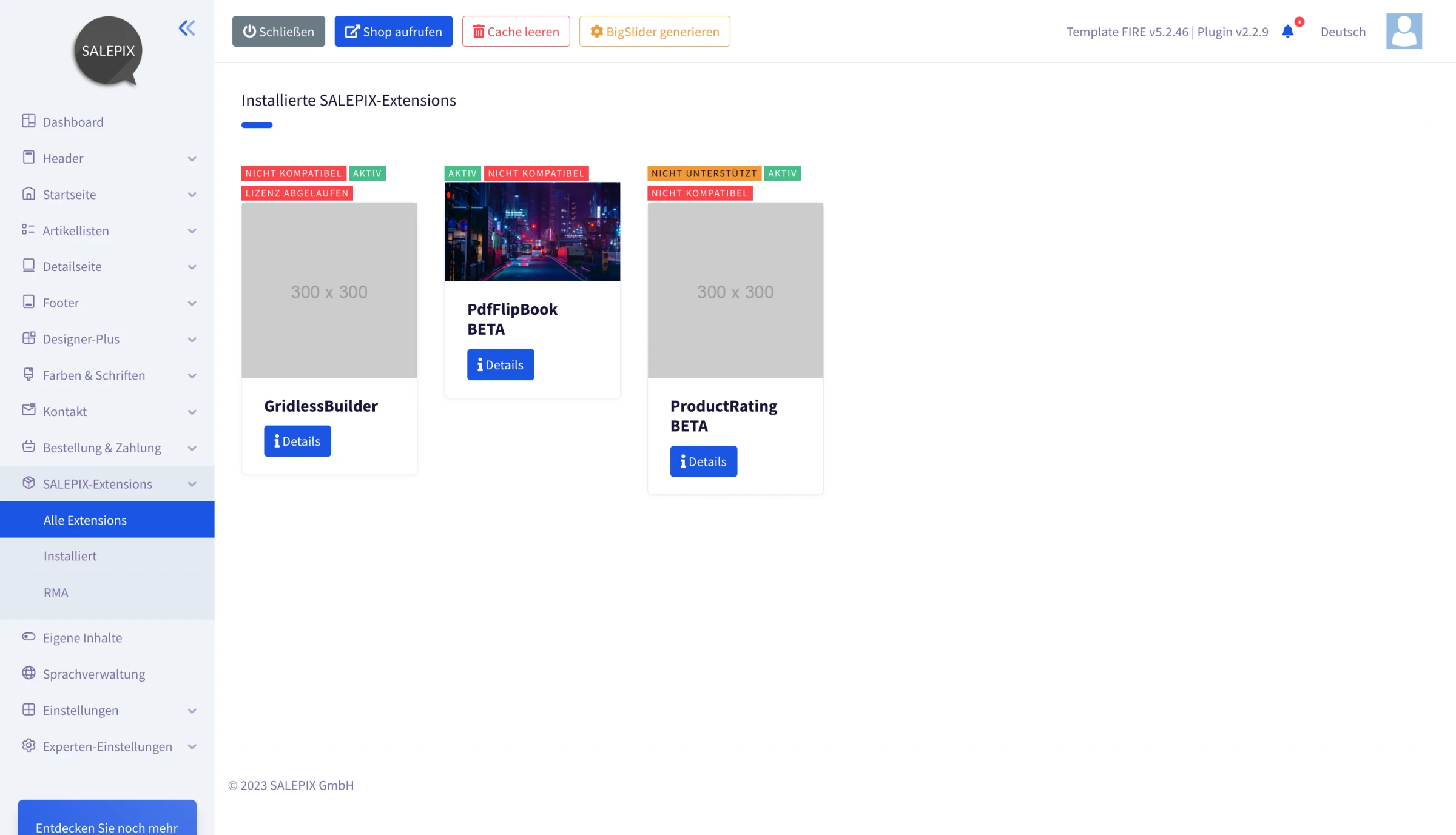Open the user profile avatar
1456x835 pixels.
pyautogui.click(x=1404, y=31)
